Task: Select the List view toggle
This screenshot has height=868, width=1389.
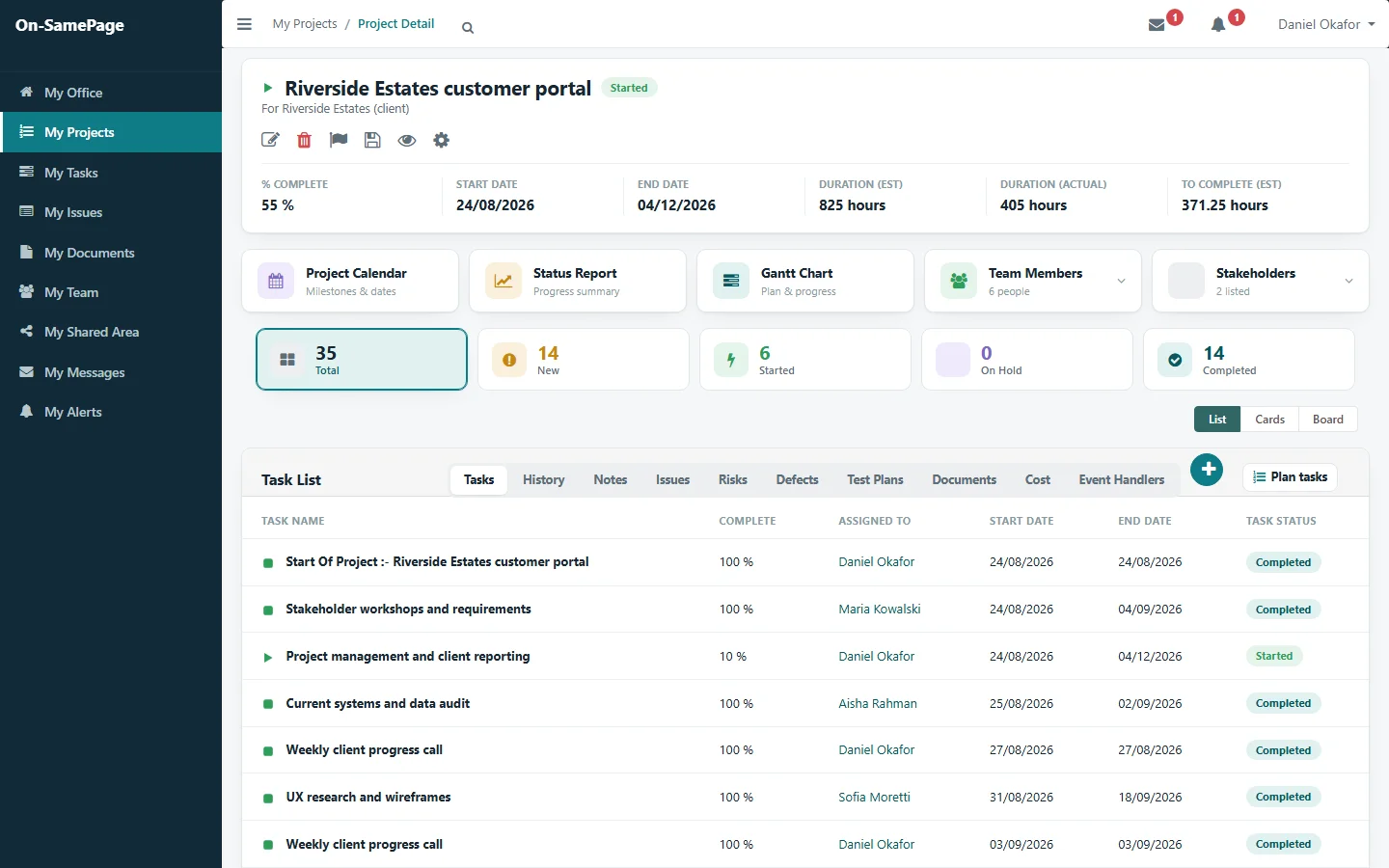Action: 1217,420
